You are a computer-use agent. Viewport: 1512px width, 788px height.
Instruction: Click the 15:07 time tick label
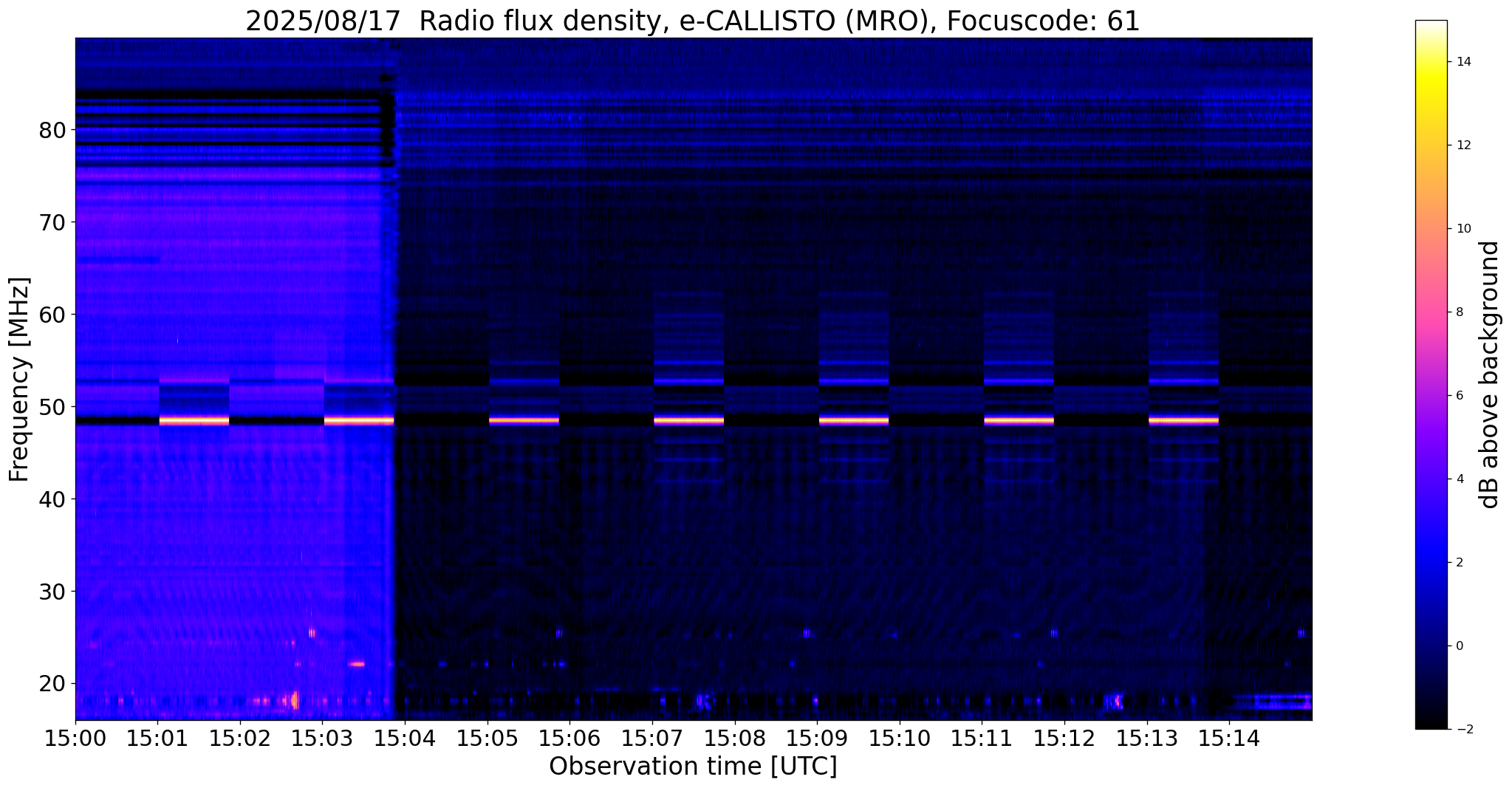[x=652, y=738]
